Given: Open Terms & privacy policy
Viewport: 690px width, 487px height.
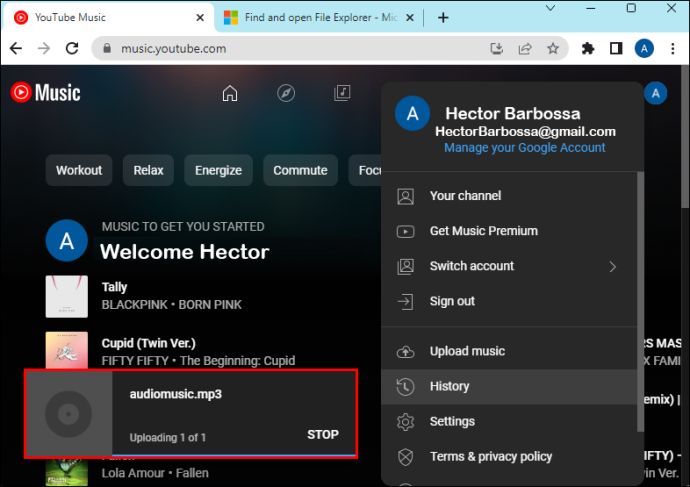Looking at the screenshot, I should pyautogui.click(x=509, y=457).
